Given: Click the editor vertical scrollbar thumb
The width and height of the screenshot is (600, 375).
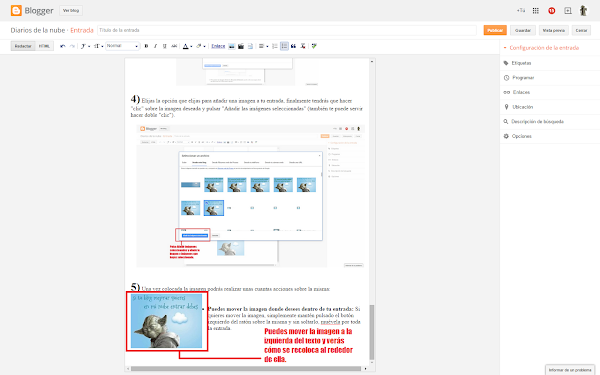Looking at the screenshot, I should (372, 332).
